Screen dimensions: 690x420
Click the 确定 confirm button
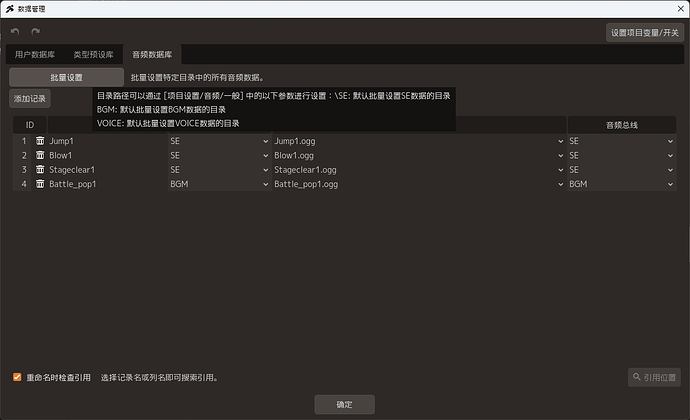click(x=345, y=404)
